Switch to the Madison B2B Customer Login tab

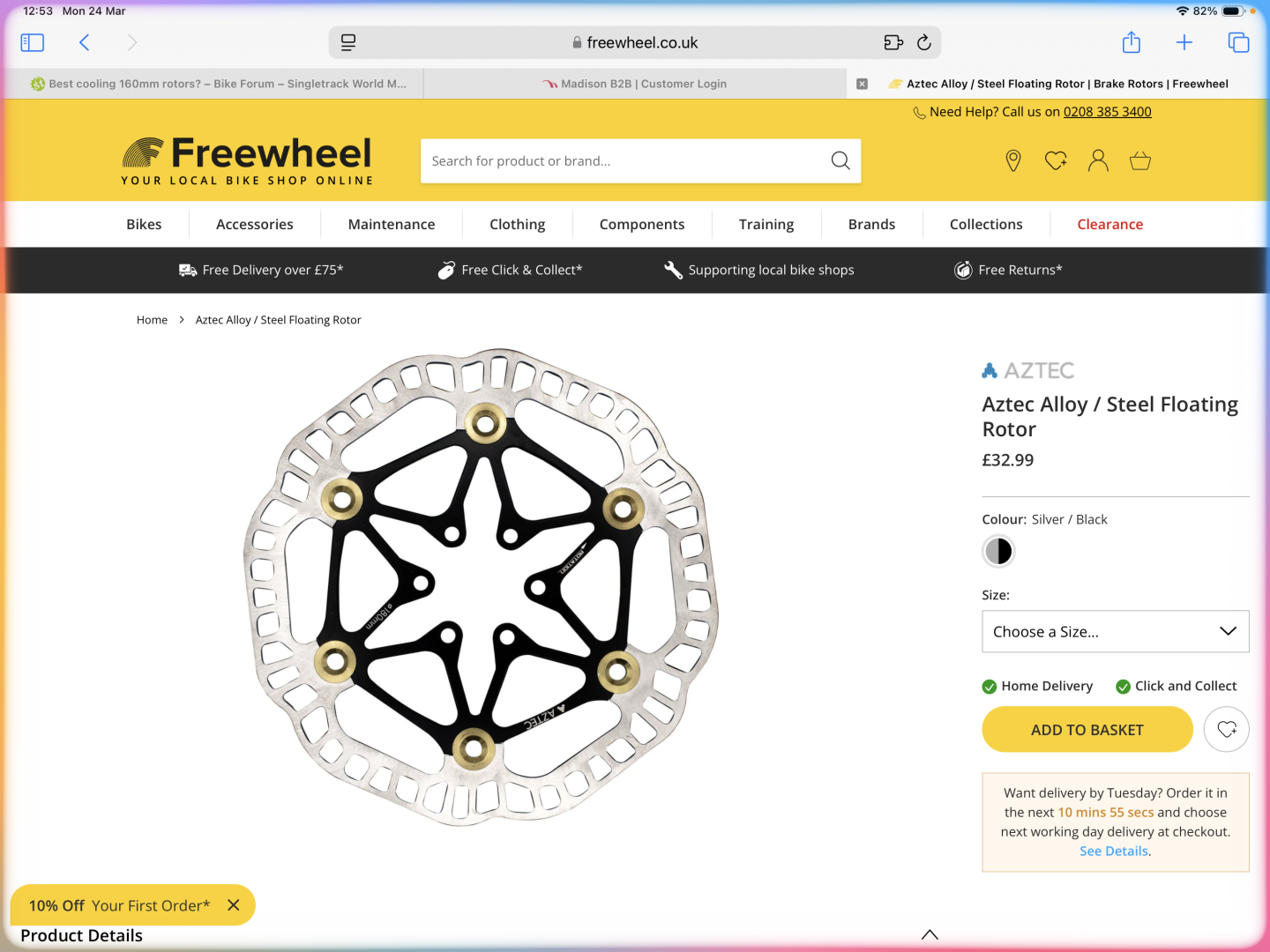[635, 84]
